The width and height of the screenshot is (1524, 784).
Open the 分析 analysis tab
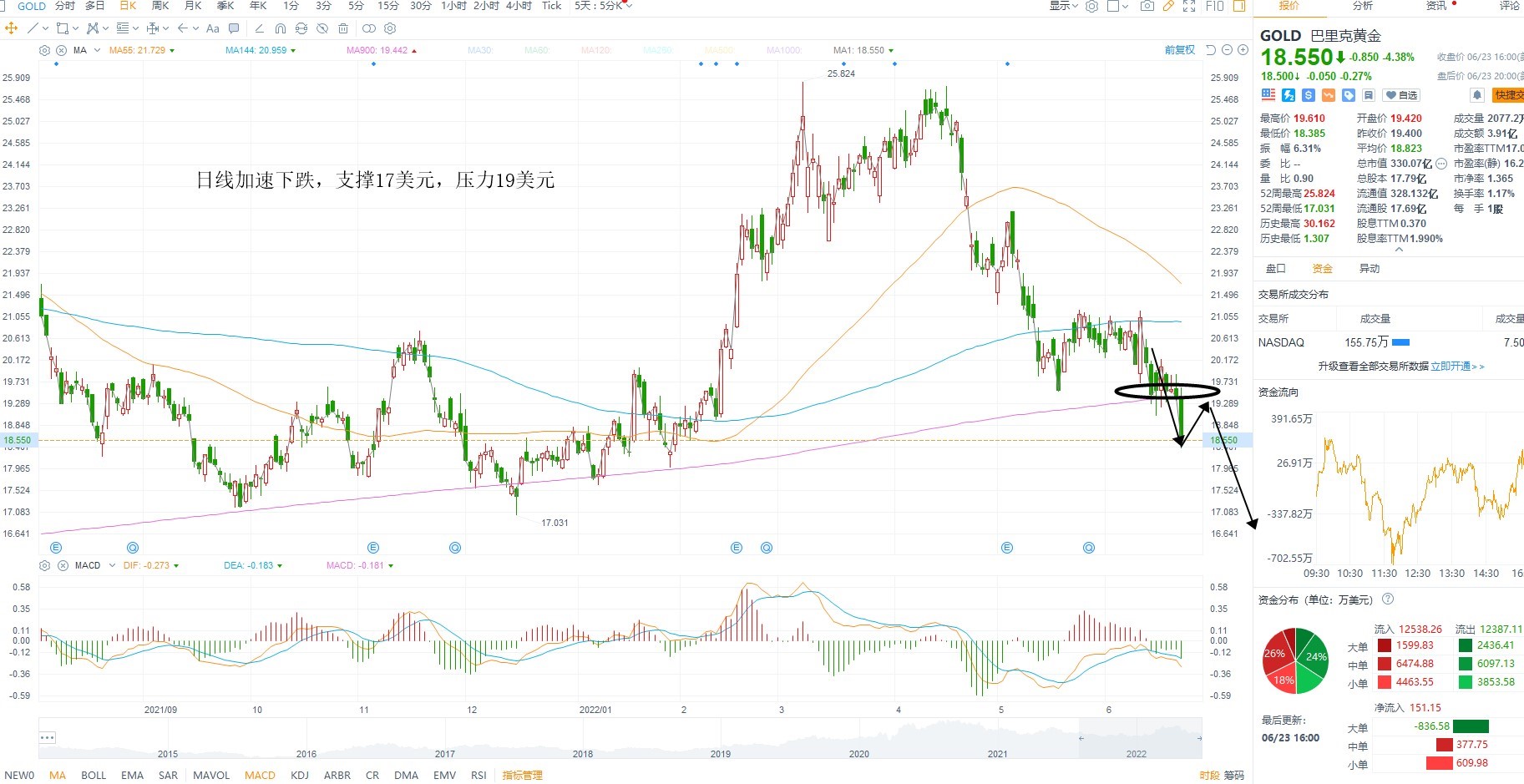pyautogui.click(x=1363, y=6)
